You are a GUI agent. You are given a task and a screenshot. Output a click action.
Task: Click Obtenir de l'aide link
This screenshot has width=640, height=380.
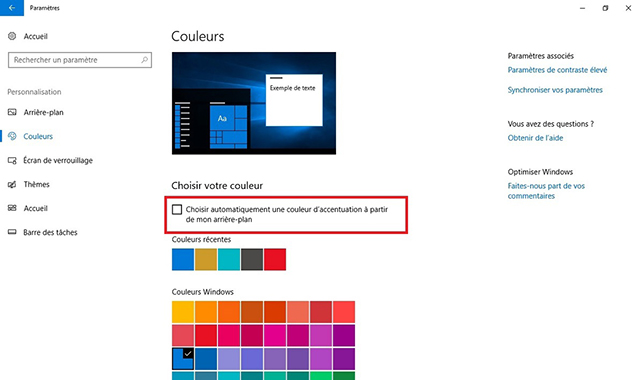coord(535,138)
